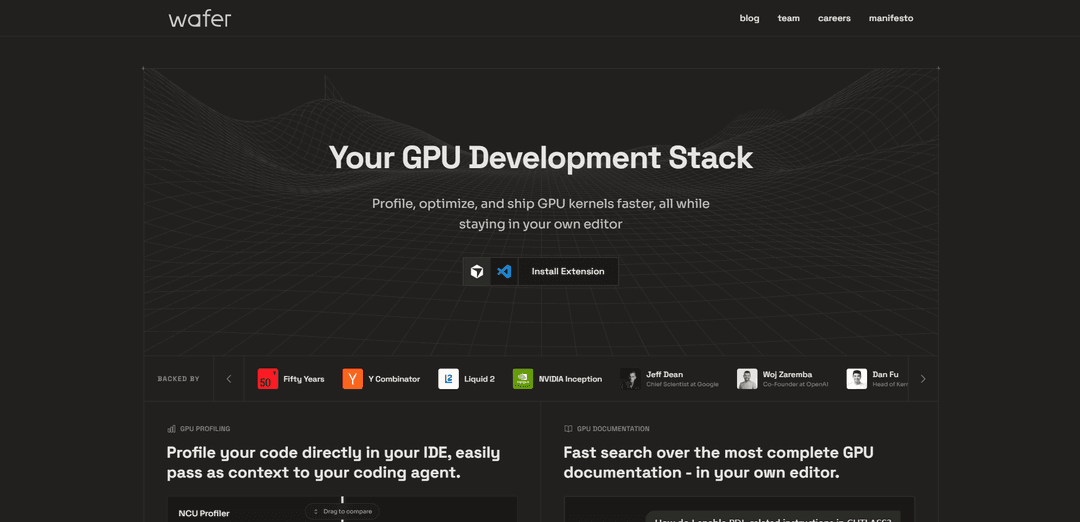Viewport: 1080px width, 522px height.
Task: Click the Fifty Years red logo
Action: [x=267, y=379]
